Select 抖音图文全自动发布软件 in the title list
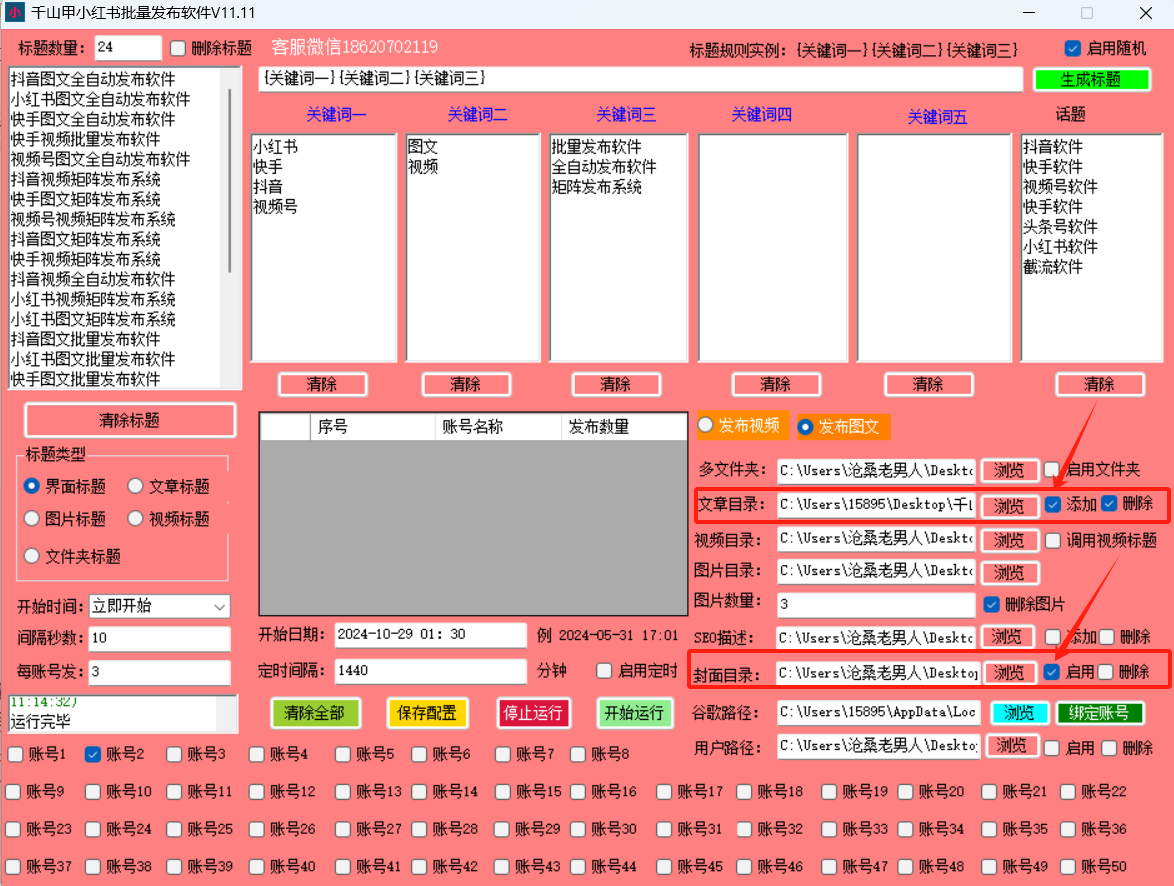1174x886 pixels. [x=93, y=79]
